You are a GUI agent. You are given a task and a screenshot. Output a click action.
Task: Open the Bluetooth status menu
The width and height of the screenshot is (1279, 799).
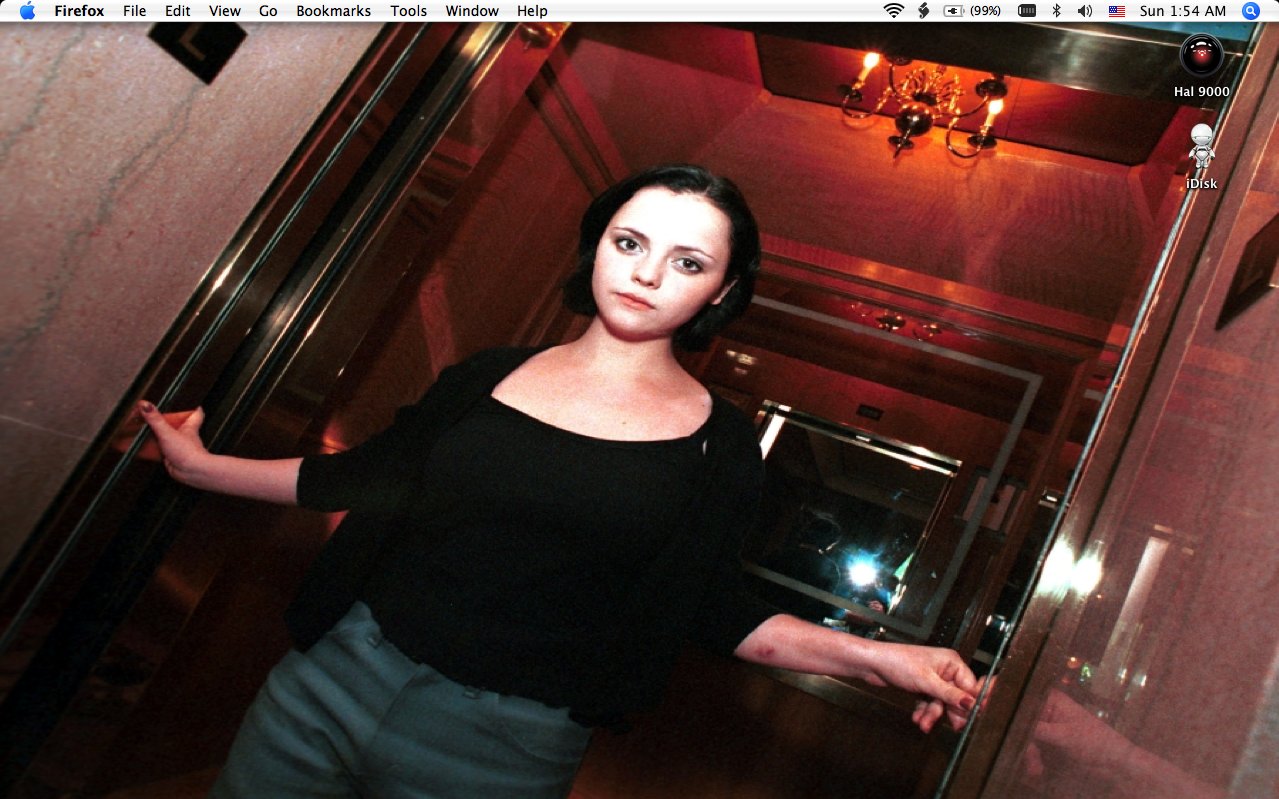pyautogui.click(x=1056, y=11)
